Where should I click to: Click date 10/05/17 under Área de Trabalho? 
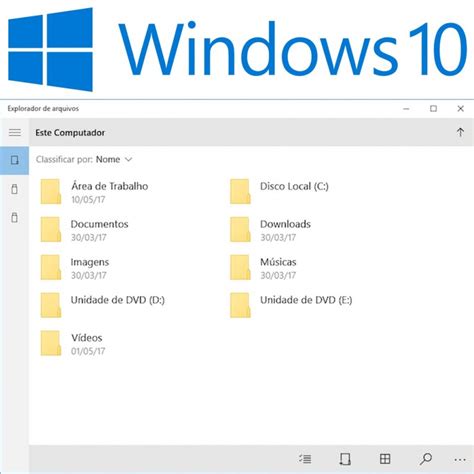coord(88,200)
